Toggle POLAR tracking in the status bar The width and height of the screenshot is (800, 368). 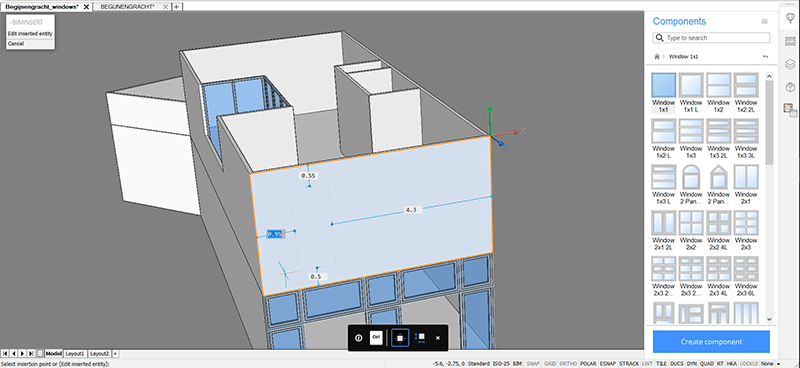point(588,363)
